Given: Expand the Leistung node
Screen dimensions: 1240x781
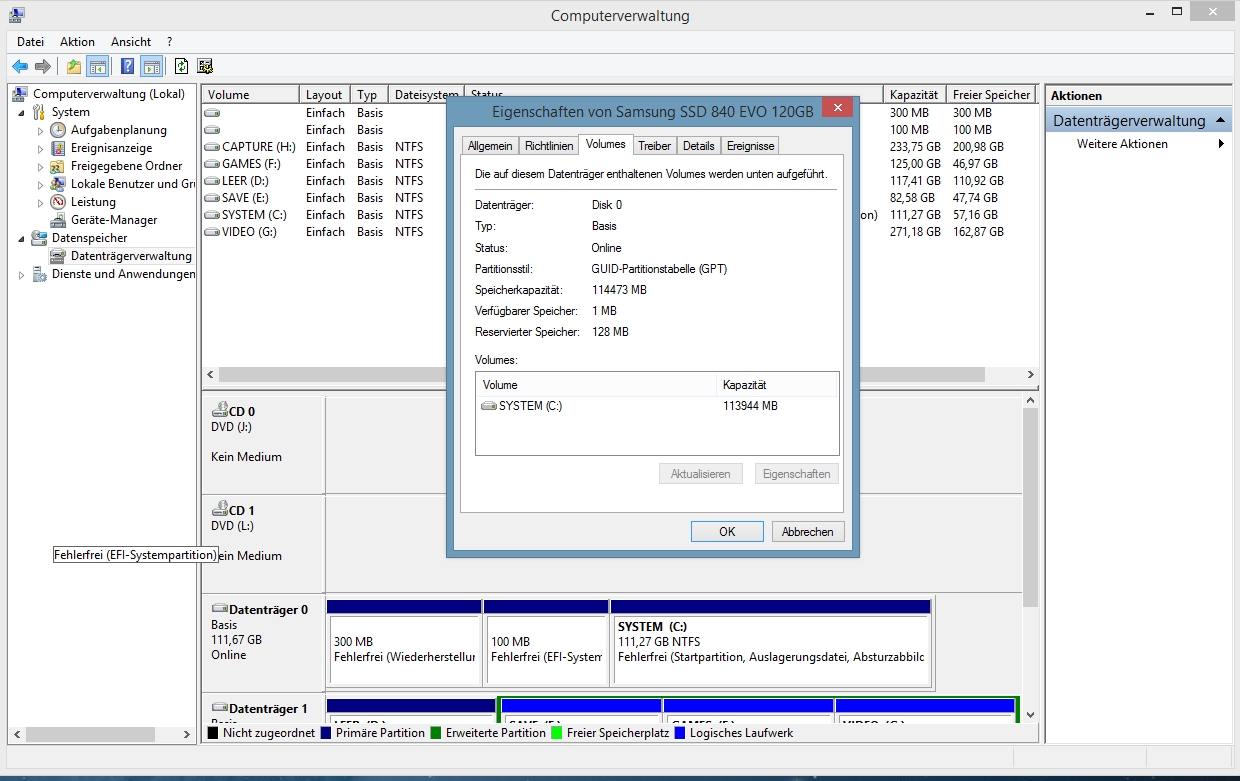Looking at the screenshot, I should pos(41,203).
